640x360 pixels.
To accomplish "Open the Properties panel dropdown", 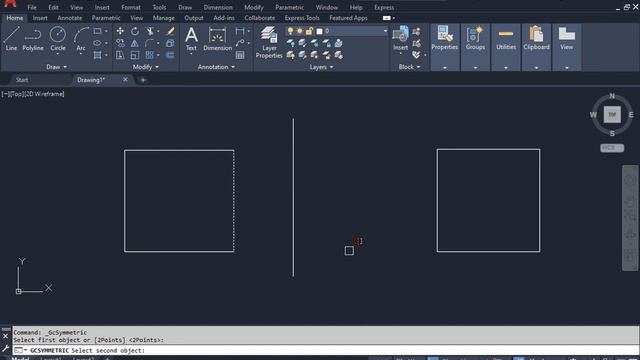I will pos(444,67).
